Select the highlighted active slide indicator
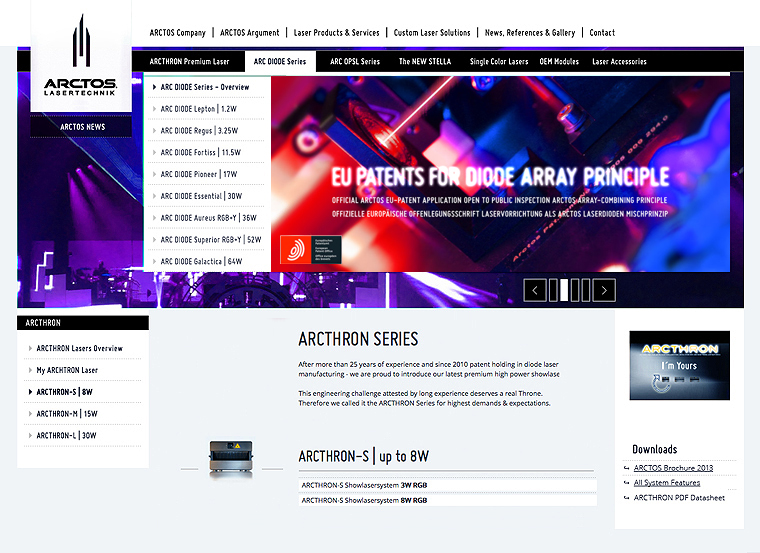760x553 pixels. pyautogui.click(x=564, y=290)
